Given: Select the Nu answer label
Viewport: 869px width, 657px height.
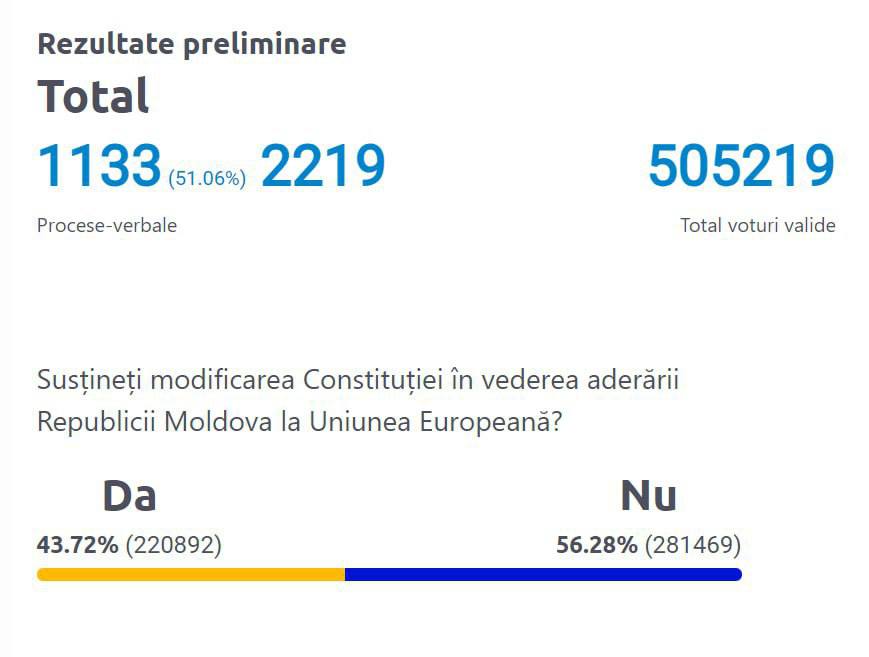Looking at the screenshot, I should pos(648,496).
